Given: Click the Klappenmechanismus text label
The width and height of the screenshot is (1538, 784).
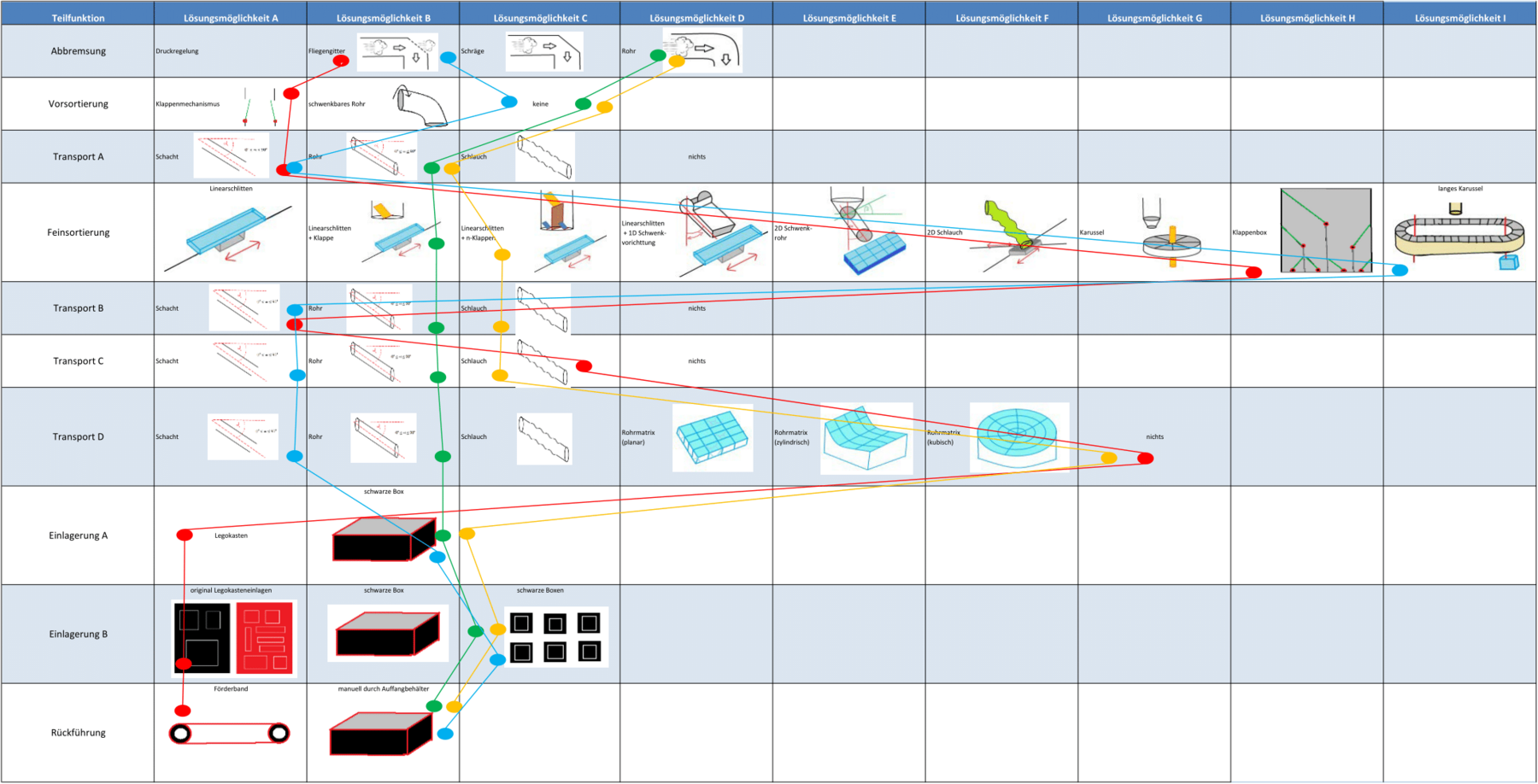Looking at the screenshot, I should point(187,104).
